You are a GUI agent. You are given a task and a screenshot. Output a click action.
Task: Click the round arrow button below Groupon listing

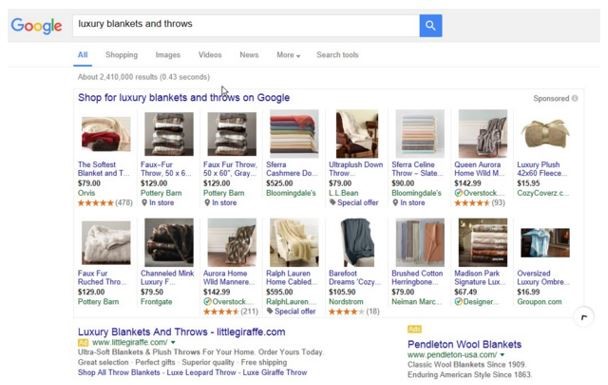[584, 318]
